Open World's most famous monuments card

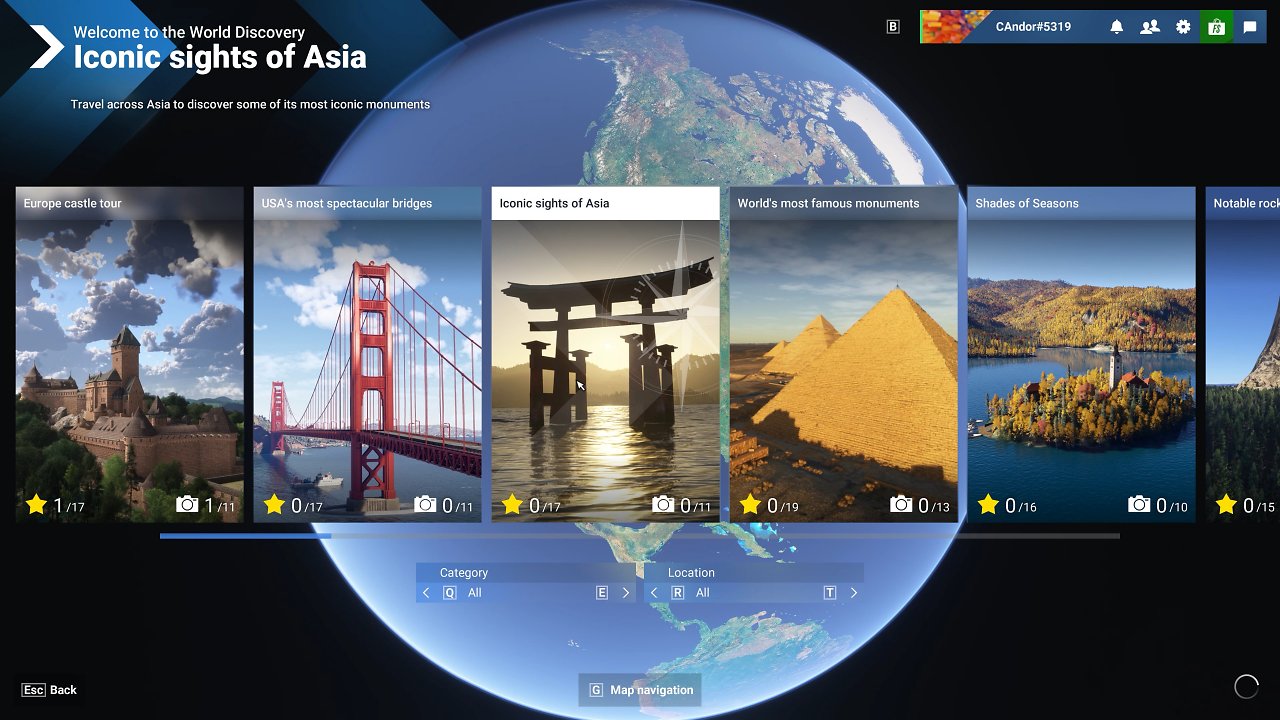844,354
